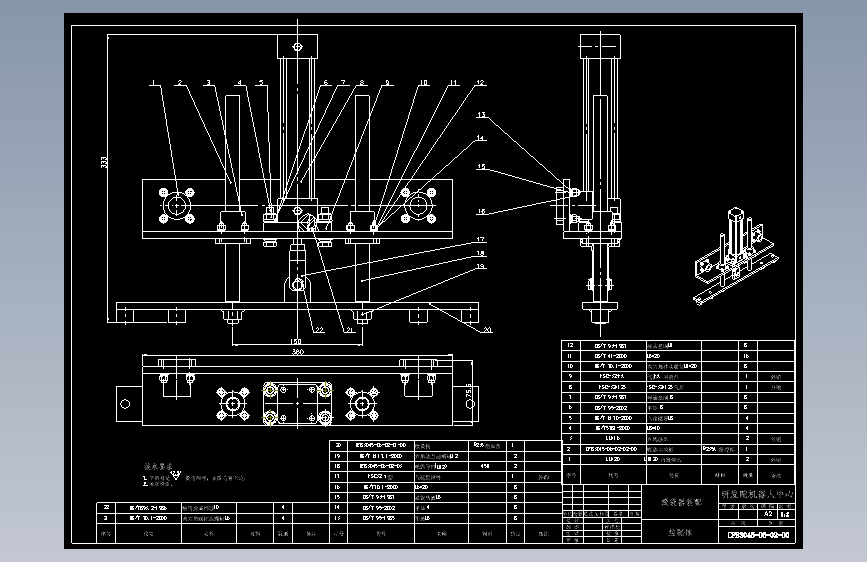Click part balloon number 5

261,83
